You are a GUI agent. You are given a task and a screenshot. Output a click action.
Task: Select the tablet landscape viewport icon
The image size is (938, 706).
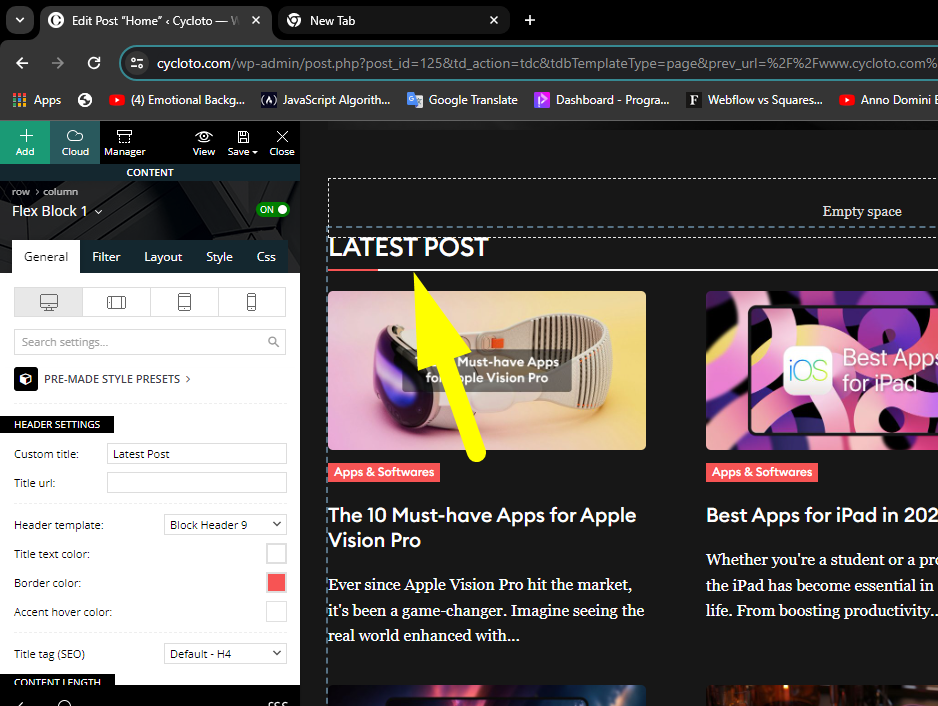pyautogui.click(x=116, y=302)
